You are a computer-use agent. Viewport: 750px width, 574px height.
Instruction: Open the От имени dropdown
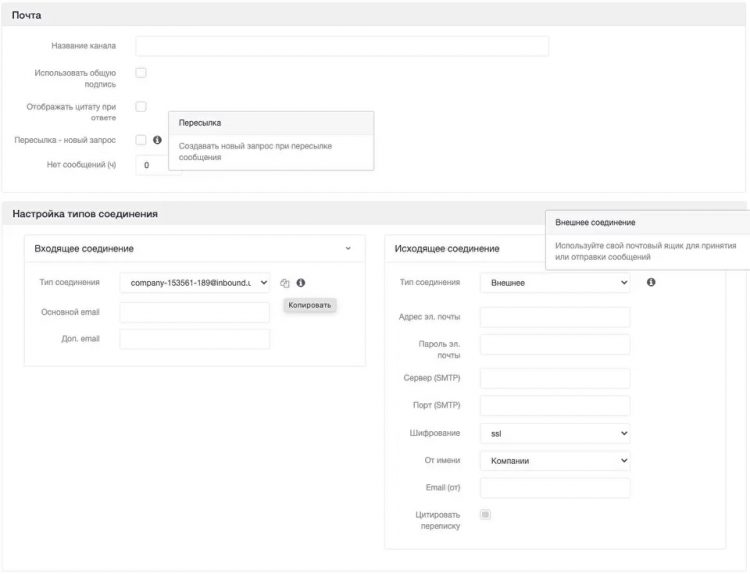(555, 461)
